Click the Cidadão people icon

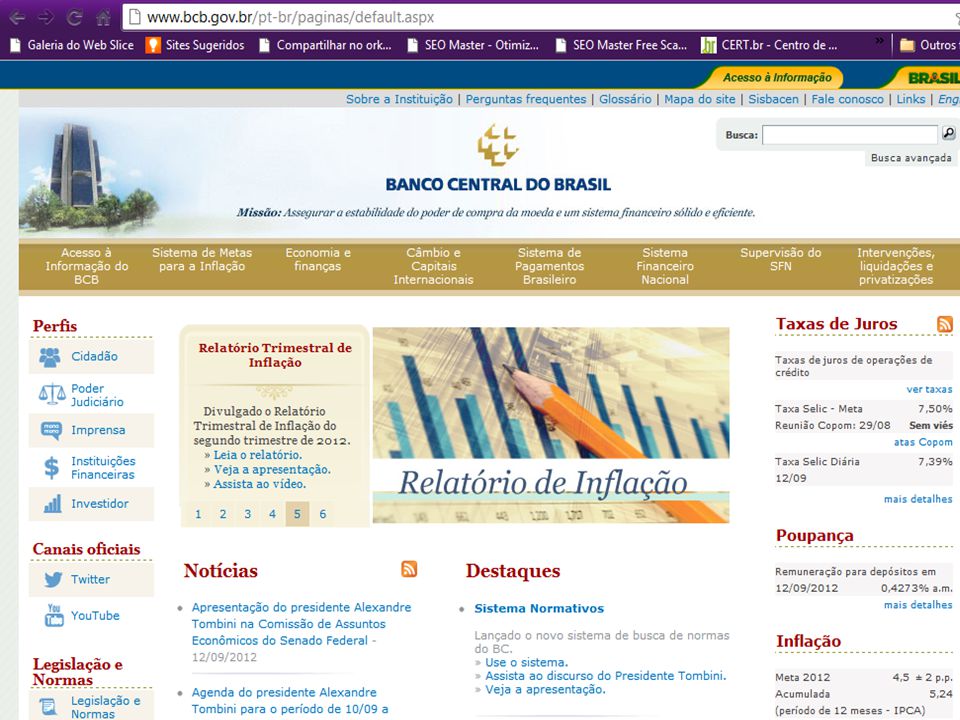coord(50,357)
